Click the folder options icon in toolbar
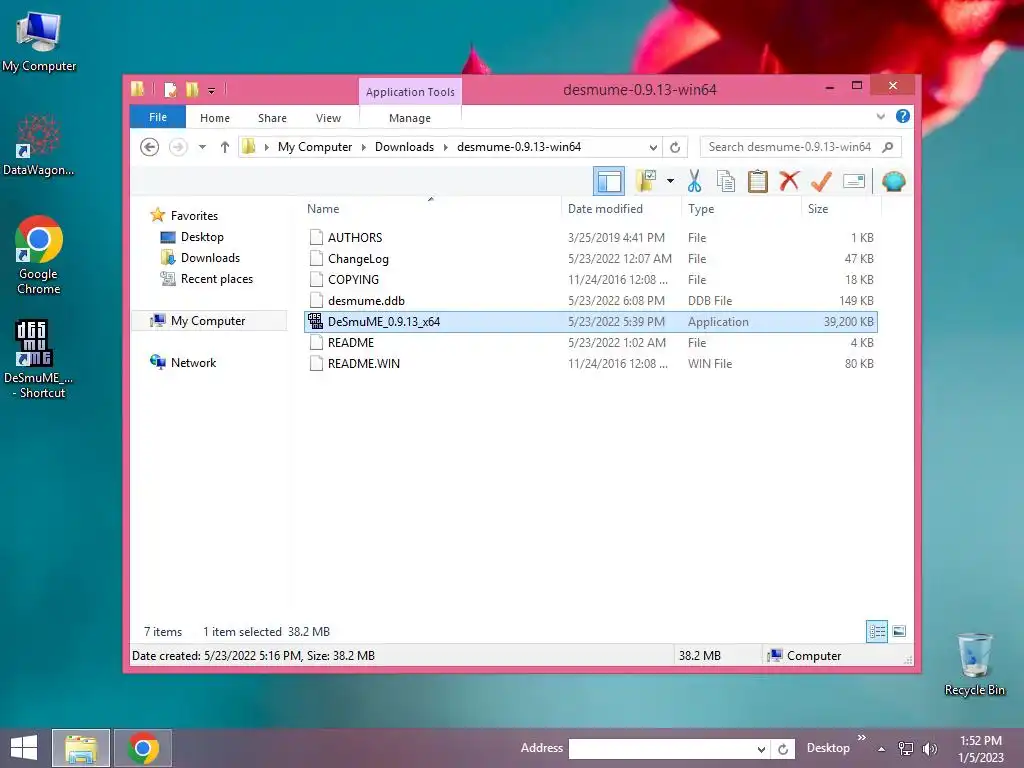 coord(646,181)
